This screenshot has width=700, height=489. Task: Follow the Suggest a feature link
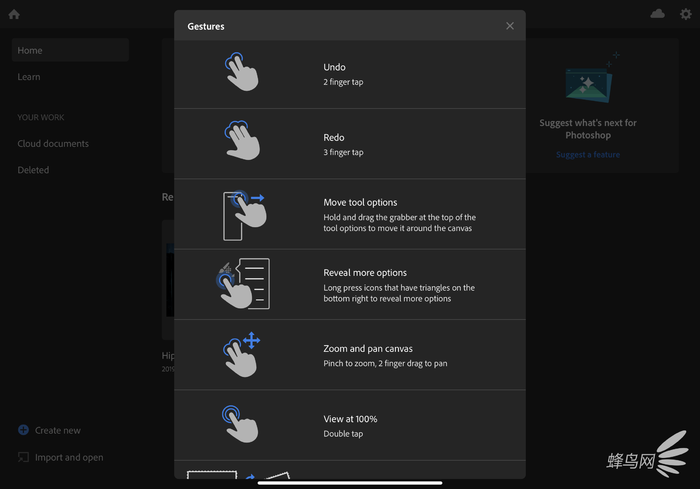pyautogui.click(x=588, y=155)
